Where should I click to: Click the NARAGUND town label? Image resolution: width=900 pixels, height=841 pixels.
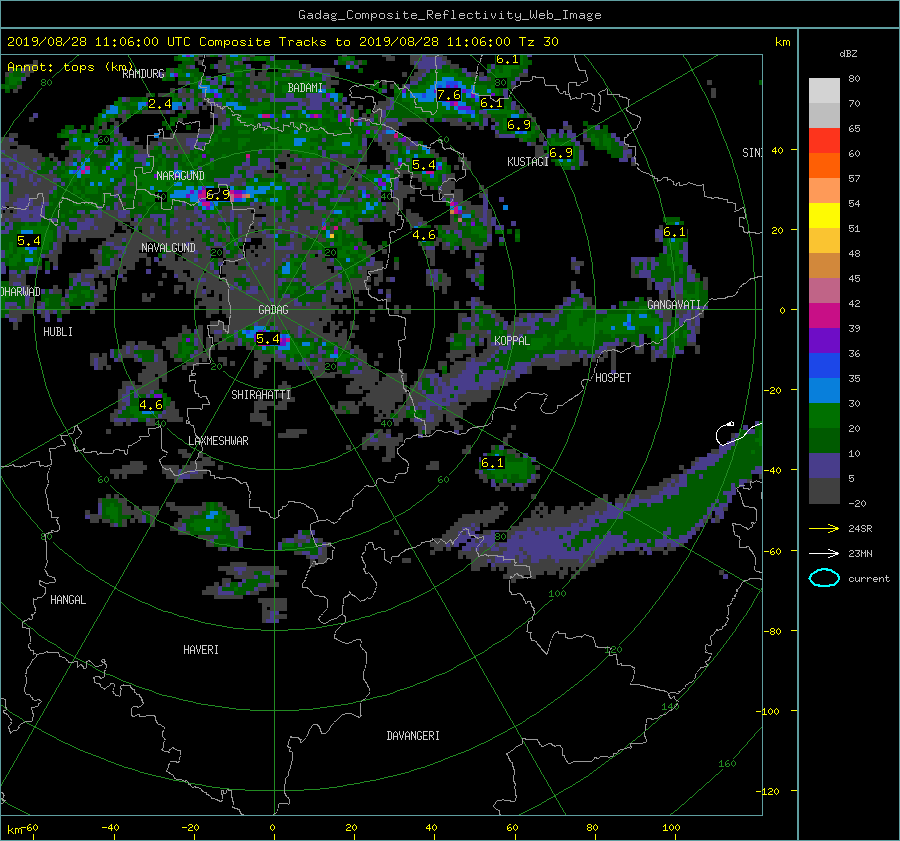tap(180, 176)
